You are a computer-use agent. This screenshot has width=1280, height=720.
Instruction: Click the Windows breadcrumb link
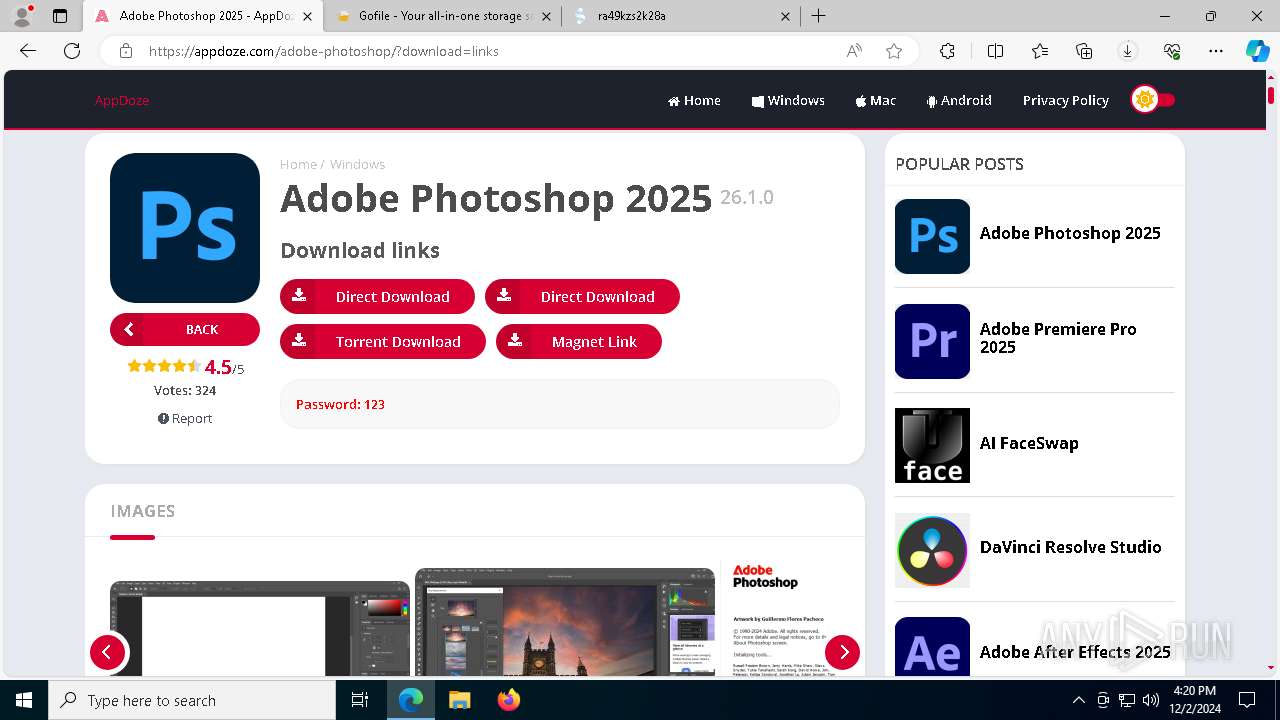pos(357,164)
